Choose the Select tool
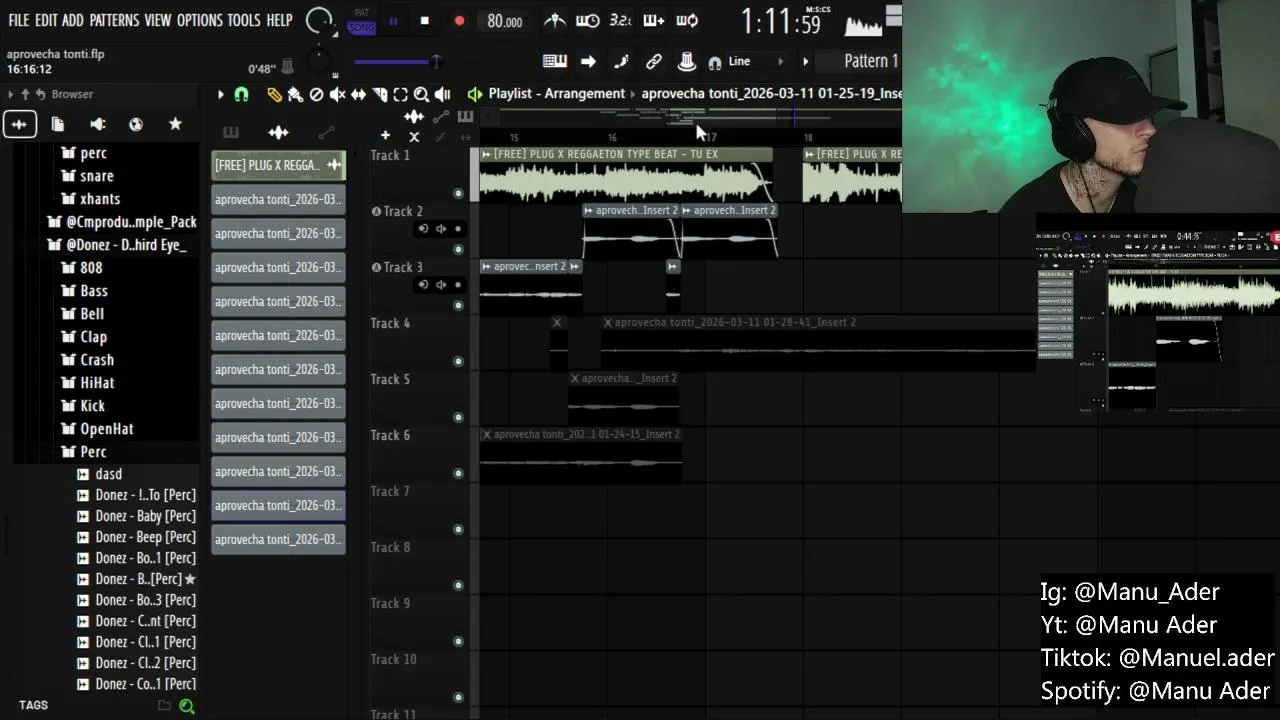This screenshot has height=720, width=1280. tap(400, 94)
